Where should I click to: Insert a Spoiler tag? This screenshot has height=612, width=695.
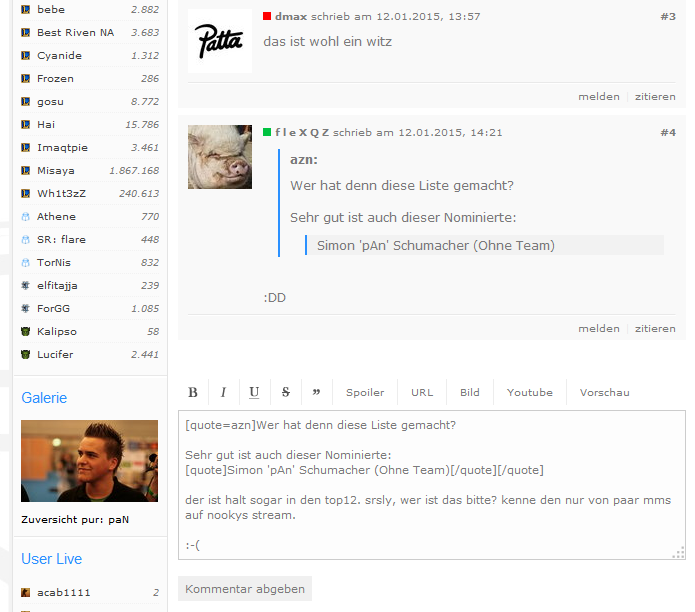coord(365,393)
